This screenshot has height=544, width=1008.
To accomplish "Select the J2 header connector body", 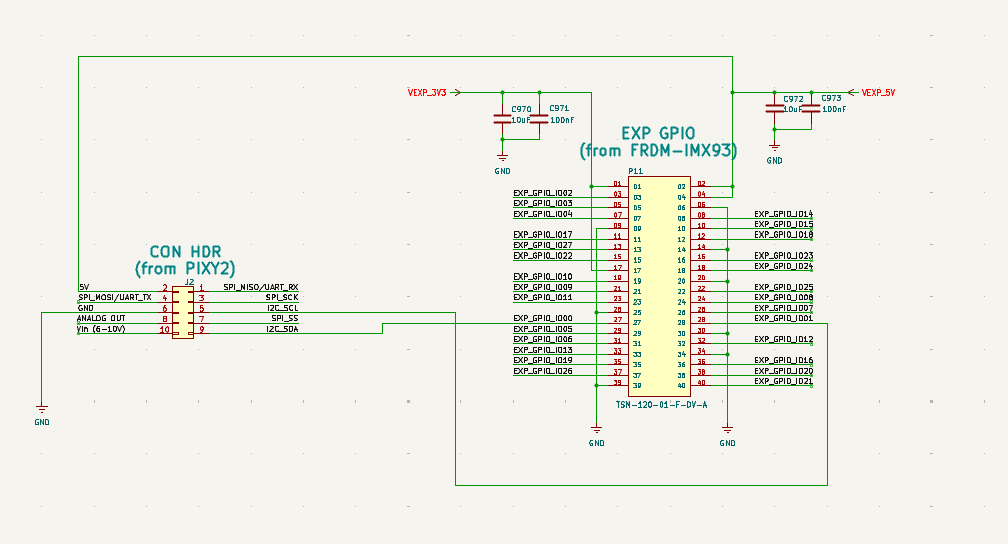I will (x=182, y=309).
